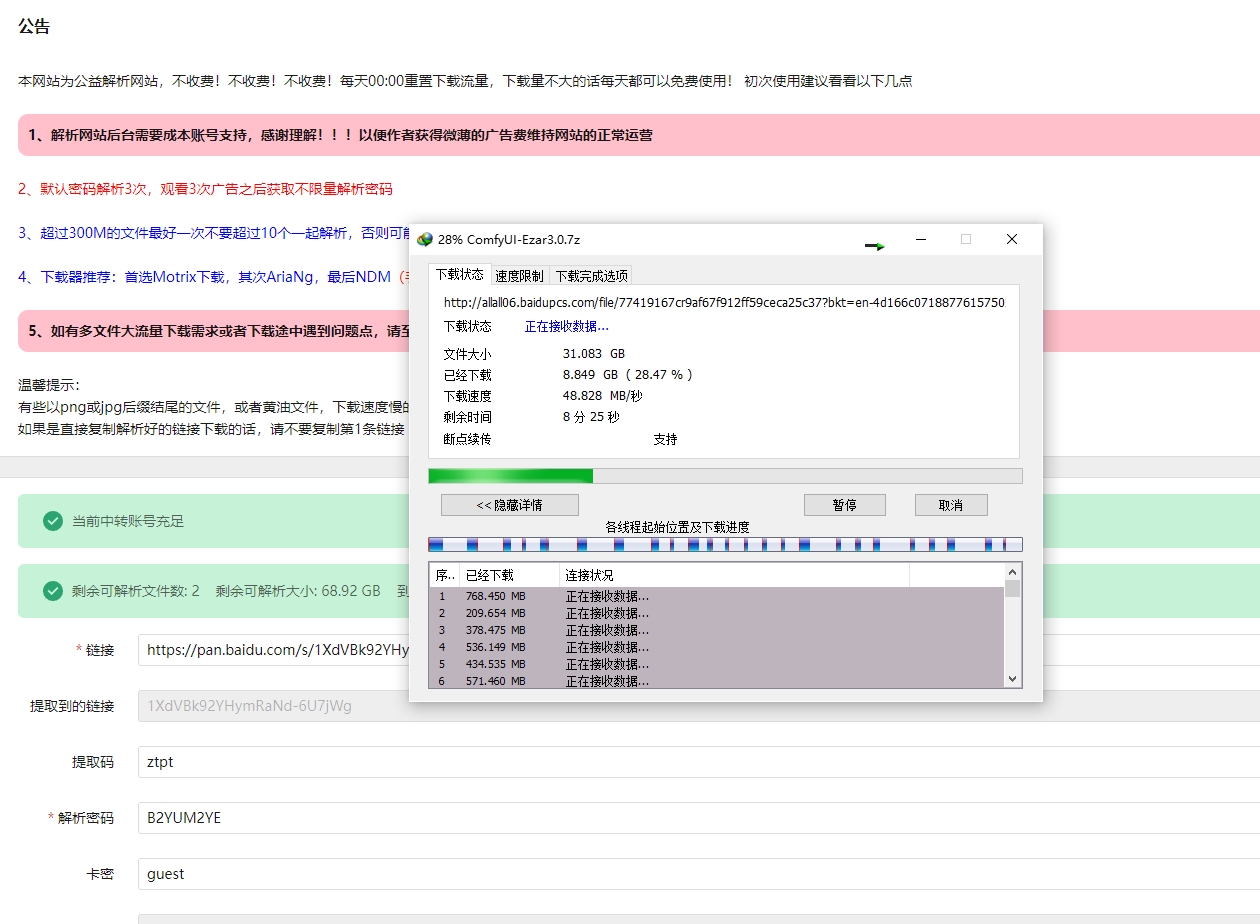The width and height of the screenshot is (1260, 924).
Task: Click the IDM globe icon in title bar
Action: [x=425, y=239]
